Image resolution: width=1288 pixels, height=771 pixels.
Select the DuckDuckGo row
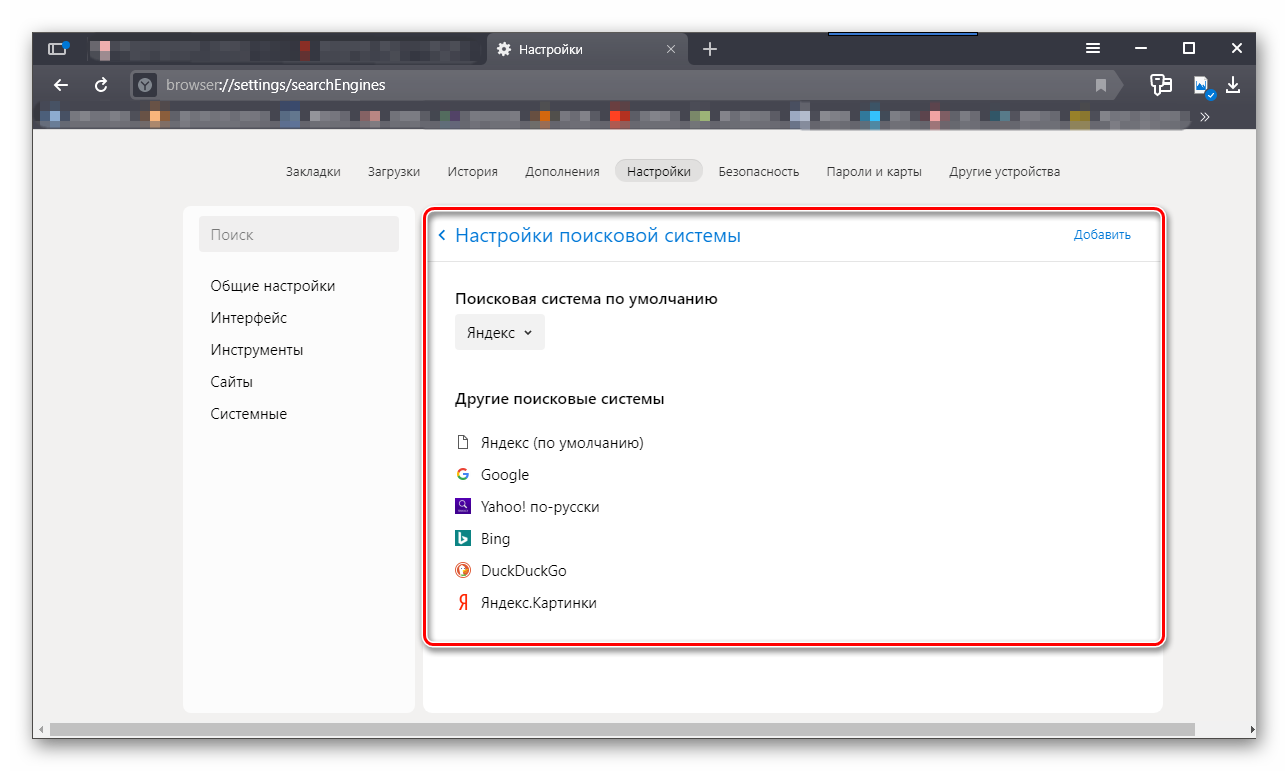[511, 571]
